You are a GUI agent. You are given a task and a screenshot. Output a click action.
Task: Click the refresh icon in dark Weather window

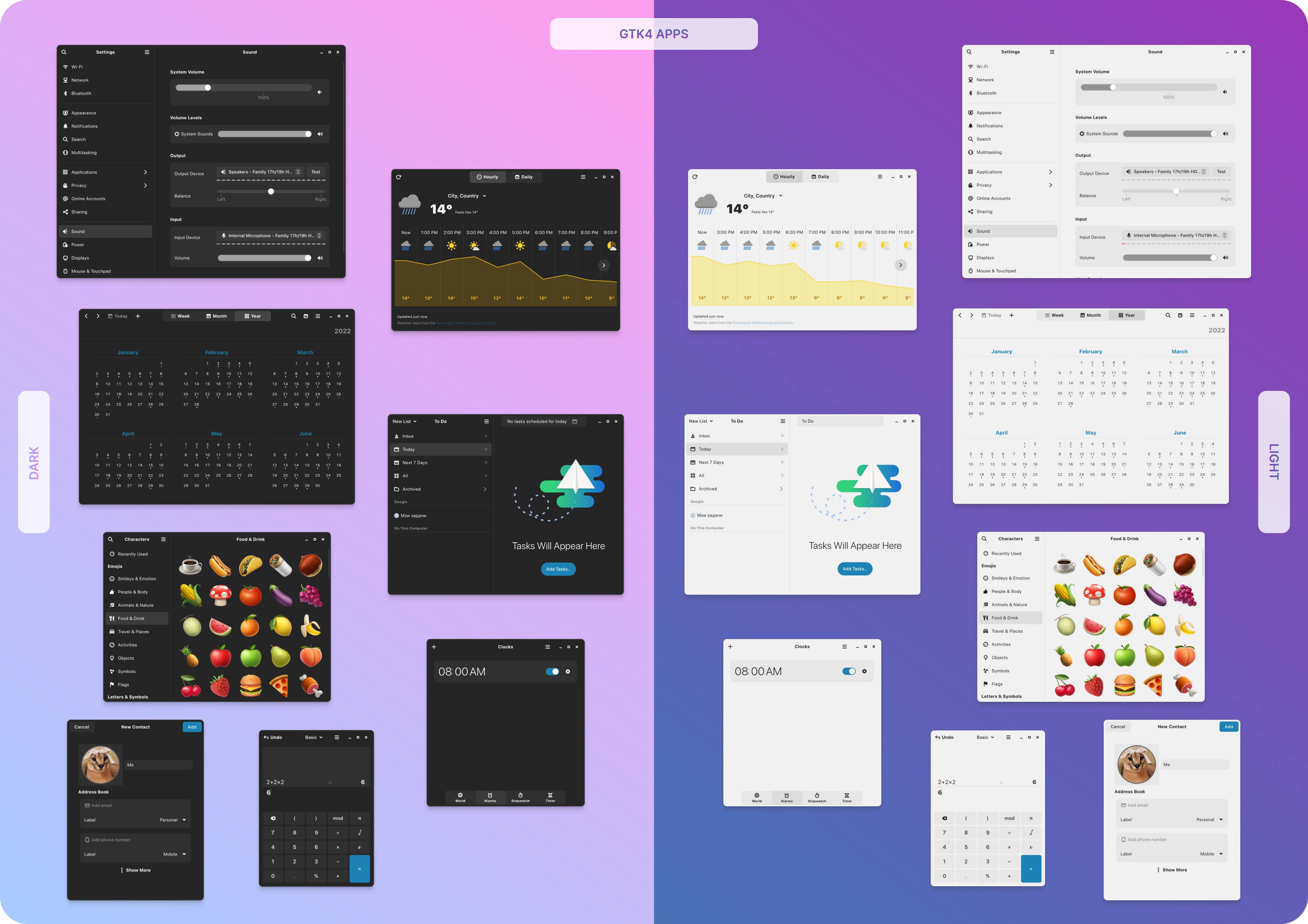398,177
